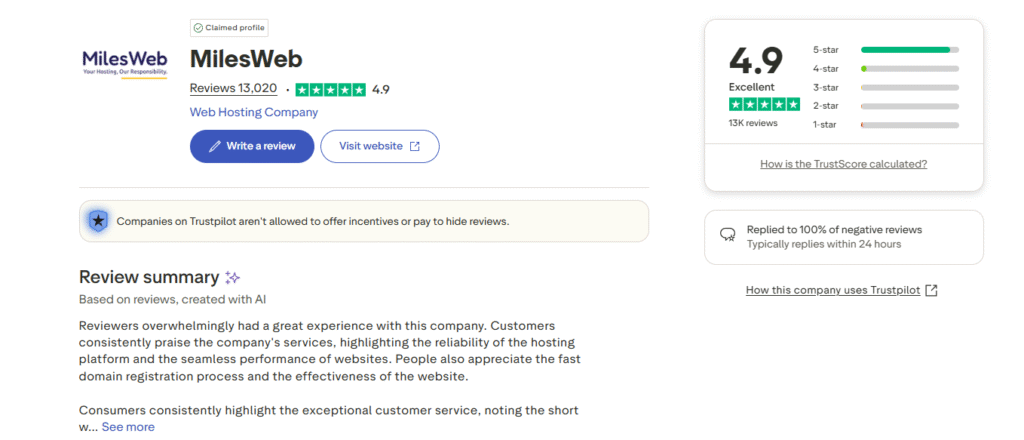The image size is (1024, 440).
Task: Click the pencil icon on Write a review
Action: pos(214,146)
